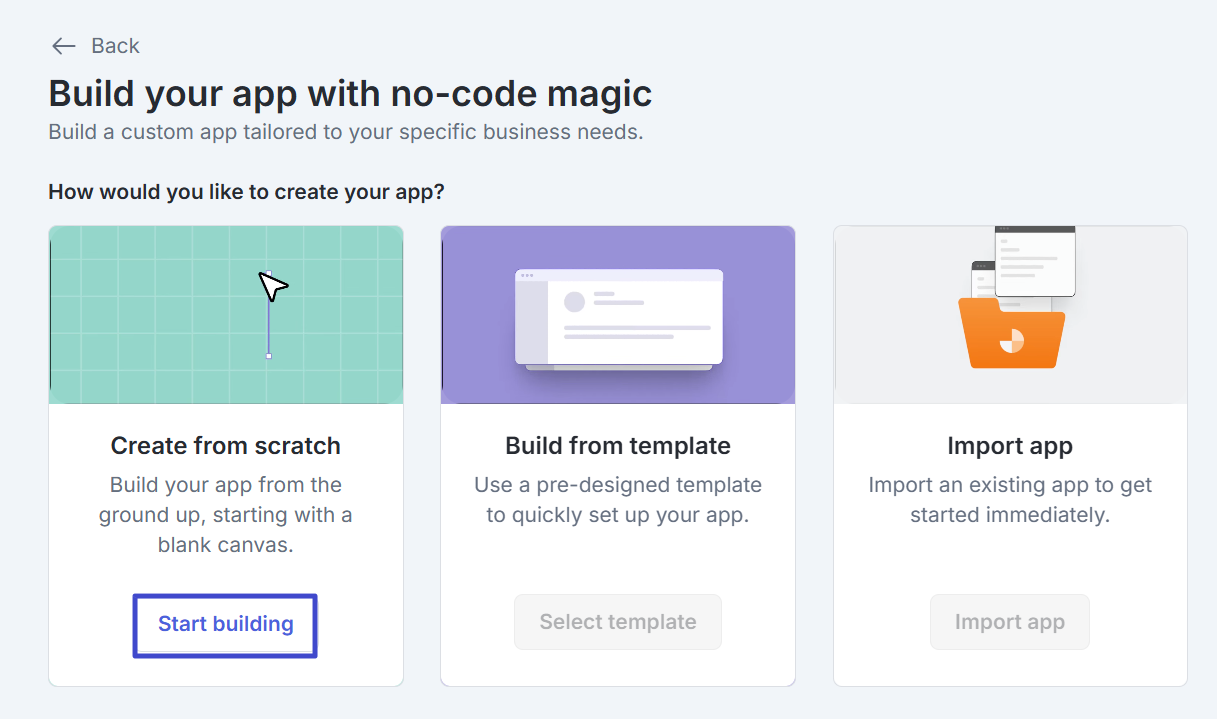
Task: Click the "Import app" card heading
Action: [x=1009, y=446]
